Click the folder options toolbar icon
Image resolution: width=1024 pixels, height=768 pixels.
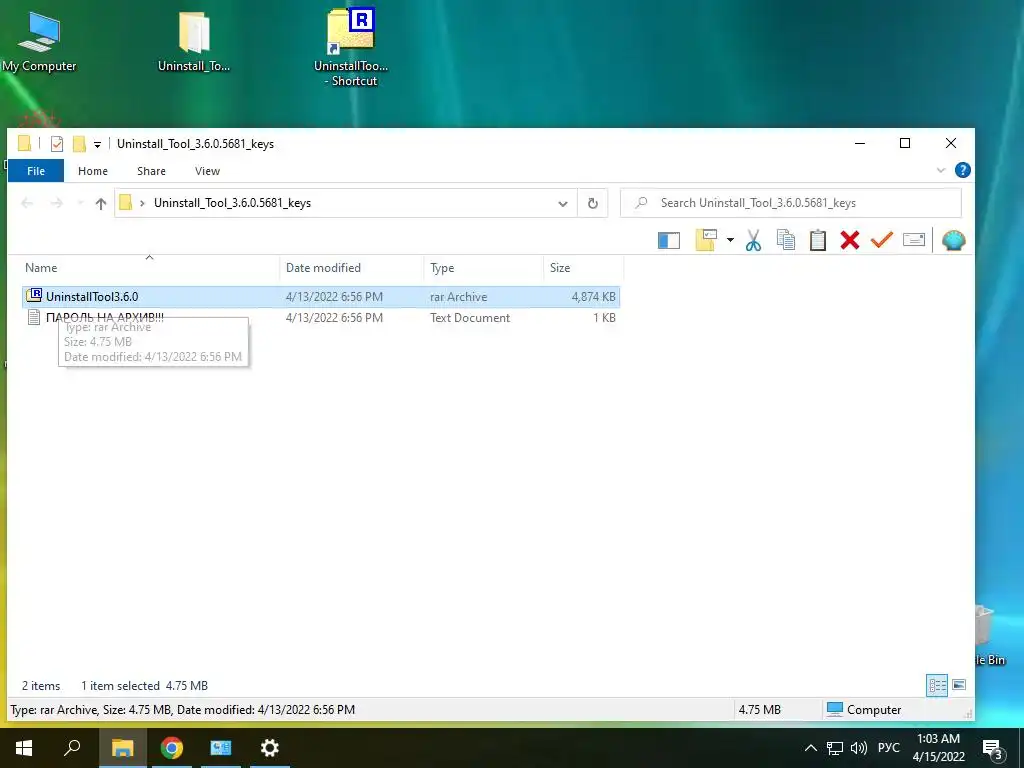706,240
